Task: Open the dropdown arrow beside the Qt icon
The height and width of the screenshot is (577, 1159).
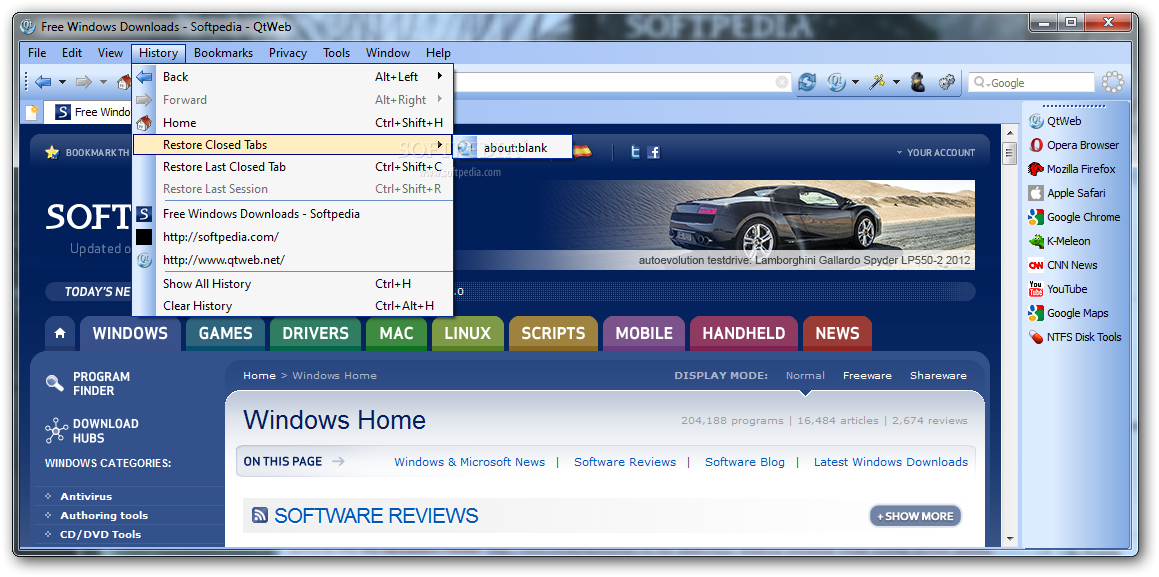Action: [855, 83]
